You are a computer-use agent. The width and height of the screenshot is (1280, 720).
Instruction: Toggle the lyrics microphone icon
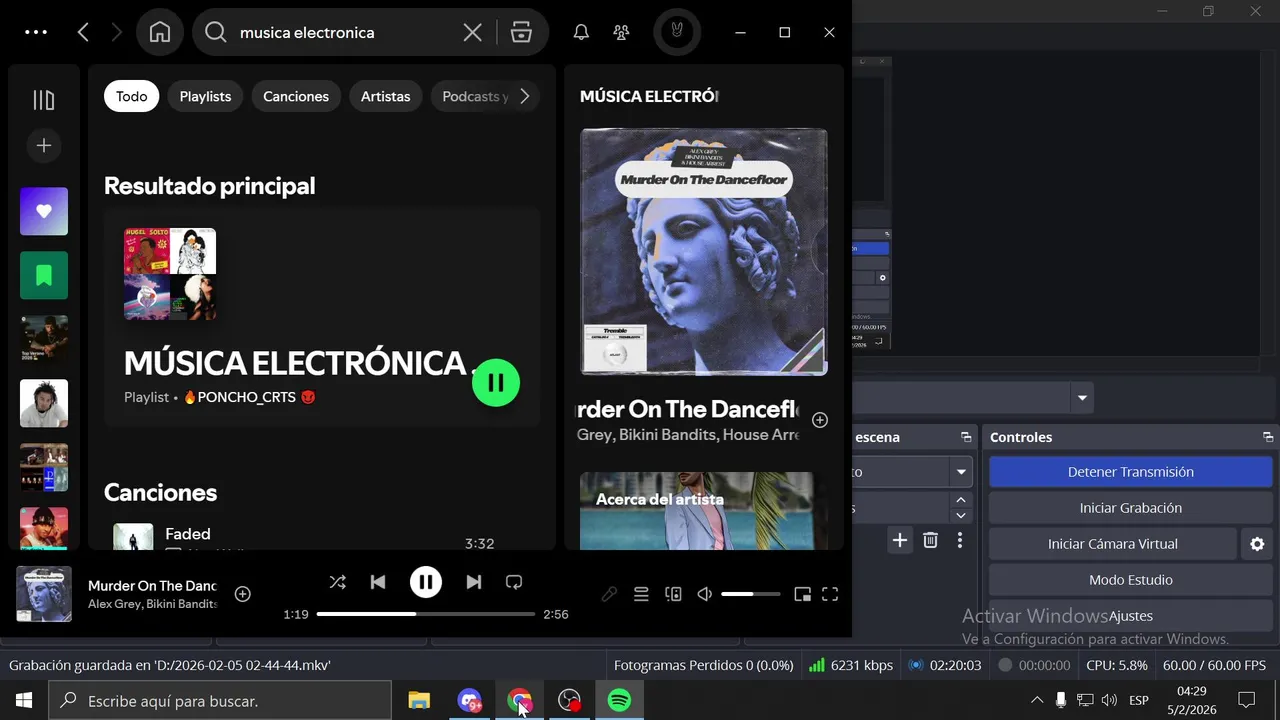(609, 594)
